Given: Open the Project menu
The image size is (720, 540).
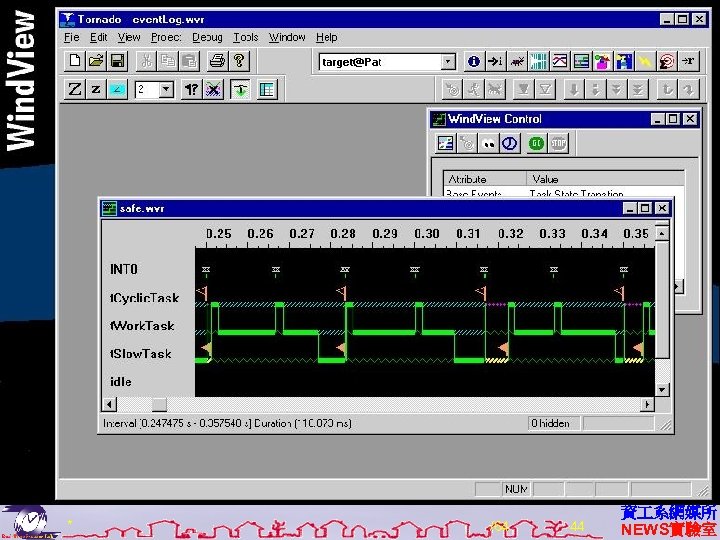Looking at the screenshot, I should 166,37.
